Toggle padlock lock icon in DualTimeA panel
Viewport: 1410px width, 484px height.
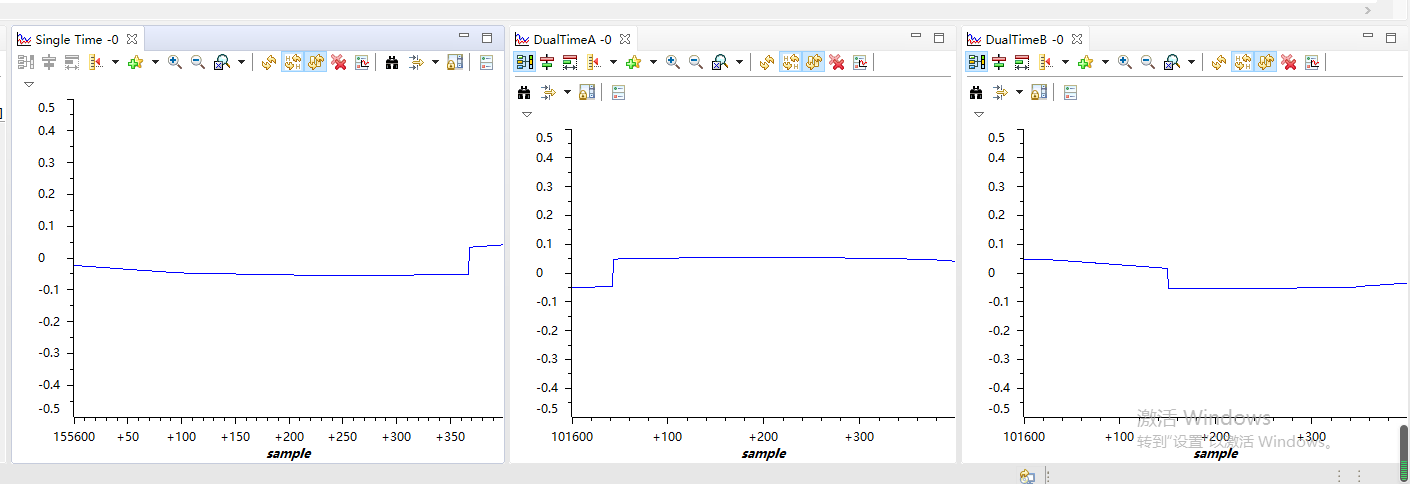coord(587,92)
